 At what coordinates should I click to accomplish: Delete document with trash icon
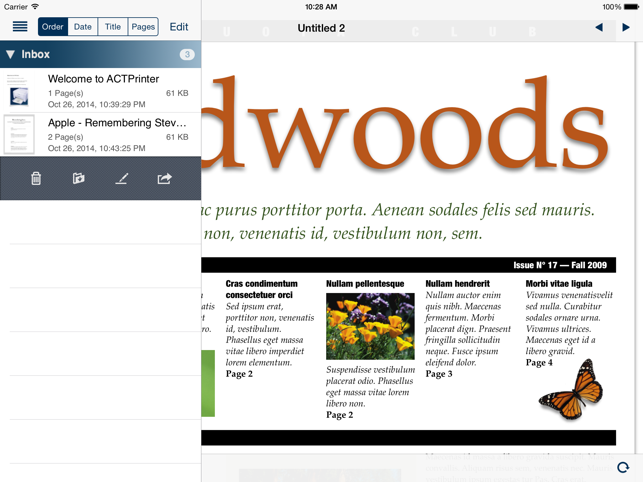tap(36, 179)
